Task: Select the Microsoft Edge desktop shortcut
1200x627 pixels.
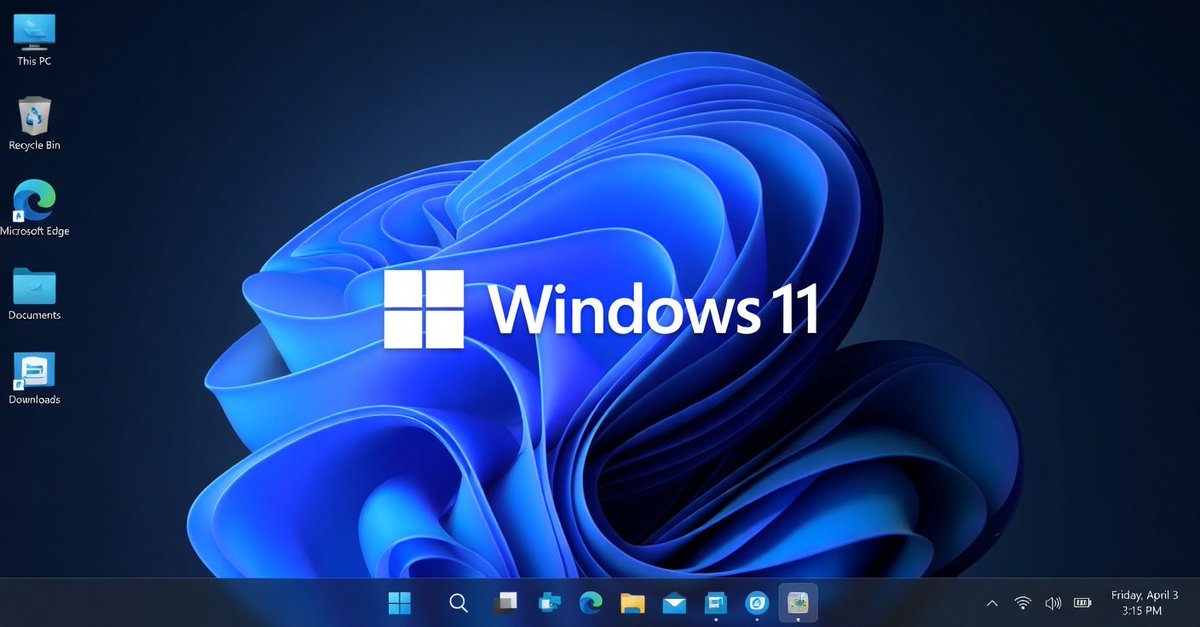Action: point(34,209)
